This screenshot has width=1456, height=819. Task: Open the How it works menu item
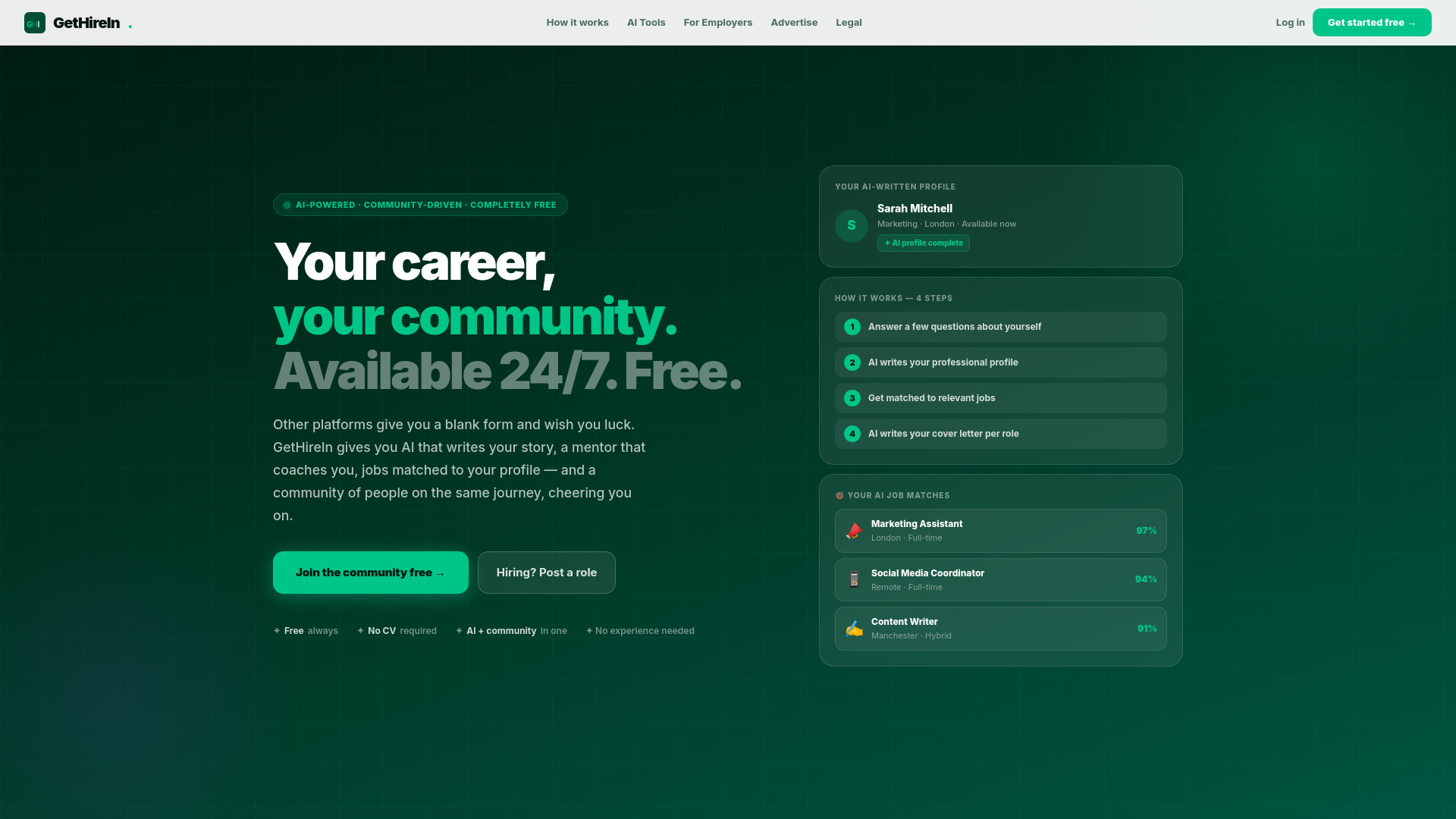577,23
